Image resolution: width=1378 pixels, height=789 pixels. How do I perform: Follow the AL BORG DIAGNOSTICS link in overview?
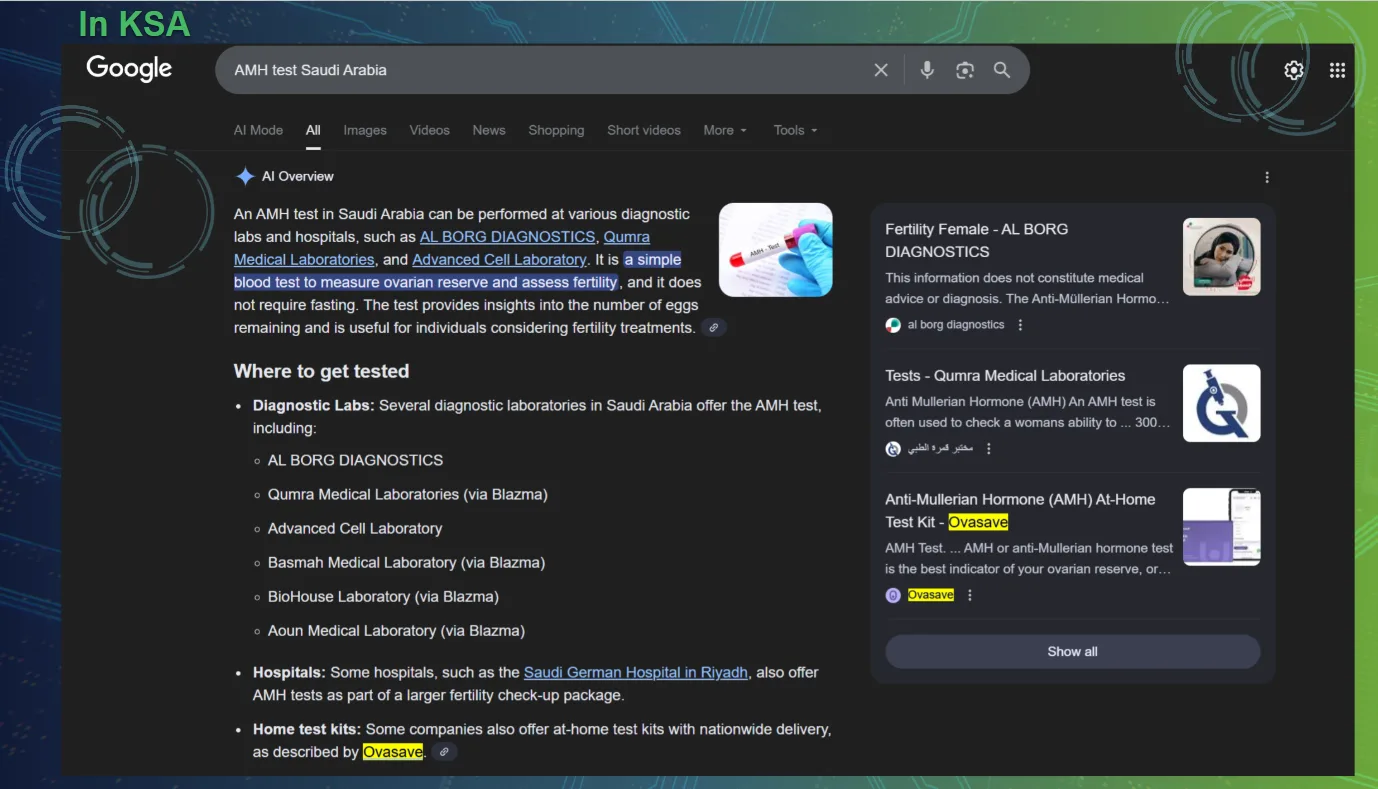tap(507, 237)
